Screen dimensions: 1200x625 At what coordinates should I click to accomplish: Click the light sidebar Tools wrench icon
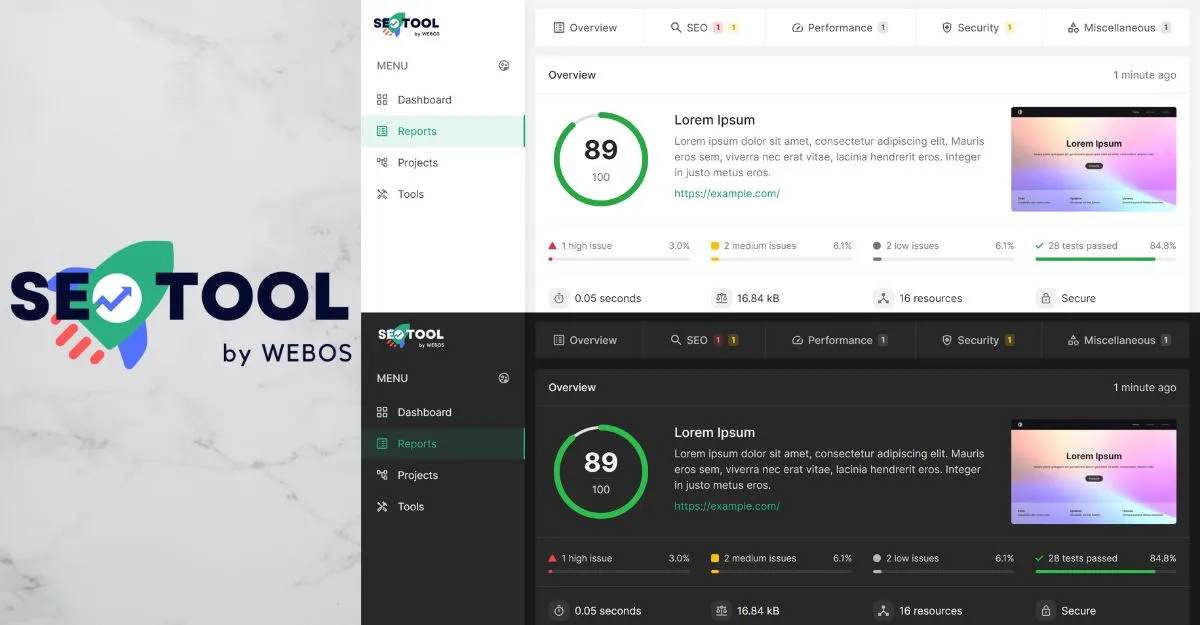pyautogui.click(x=382, y=194)
